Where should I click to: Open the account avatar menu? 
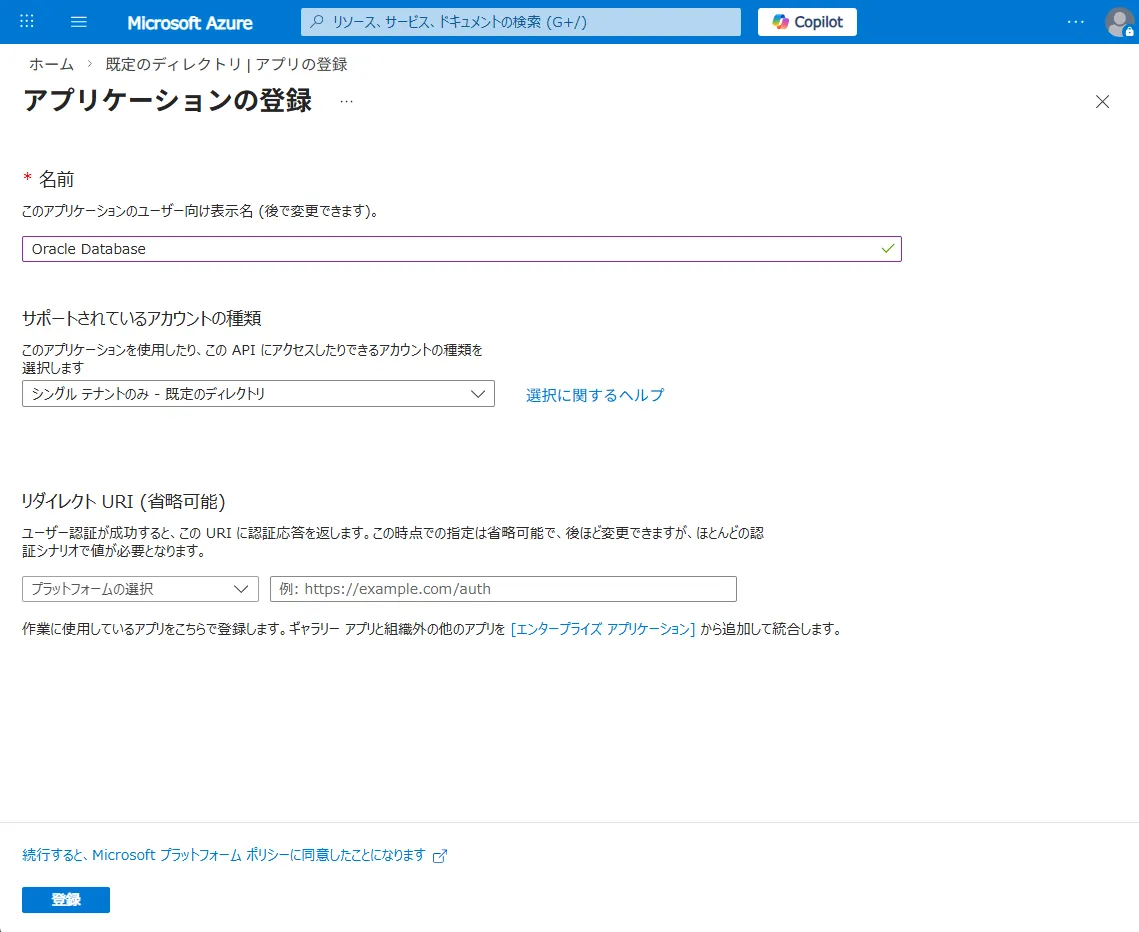click(1118, 21)
